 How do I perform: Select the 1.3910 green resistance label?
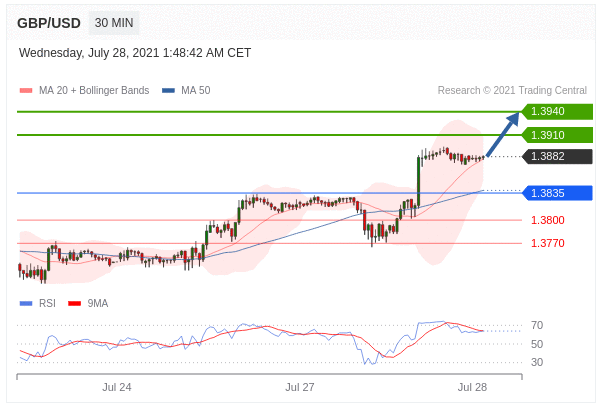(x=557, y=135)
